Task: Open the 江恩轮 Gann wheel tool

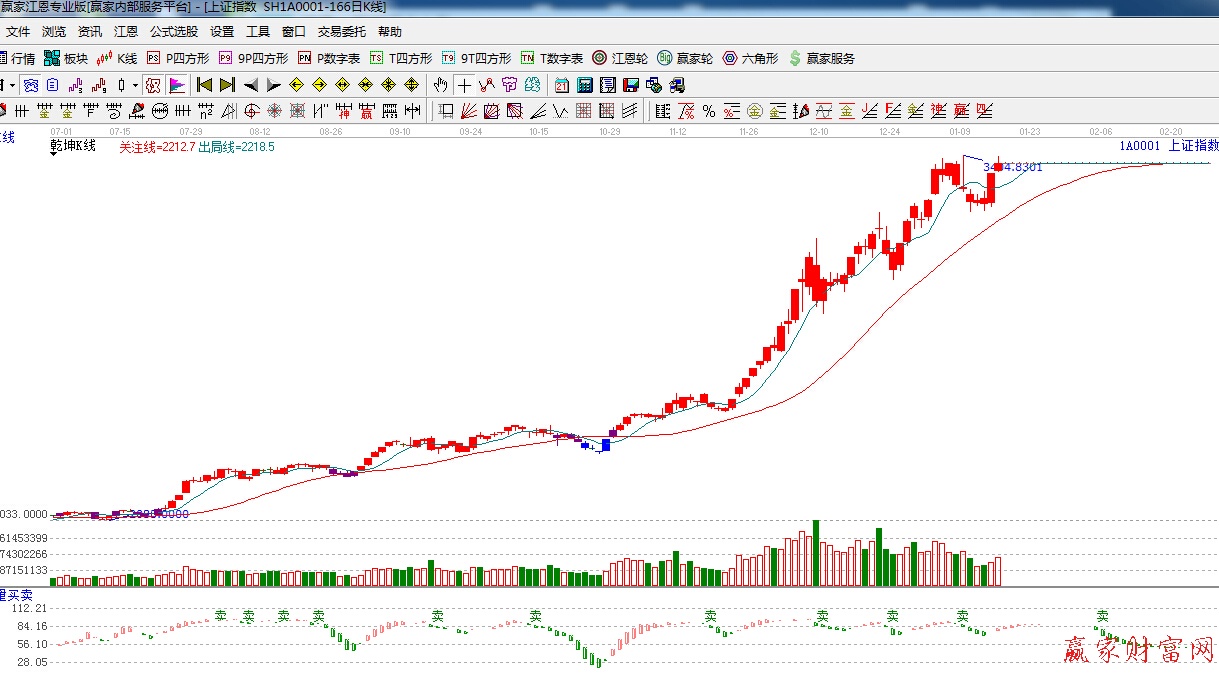Action: [620, 59]
